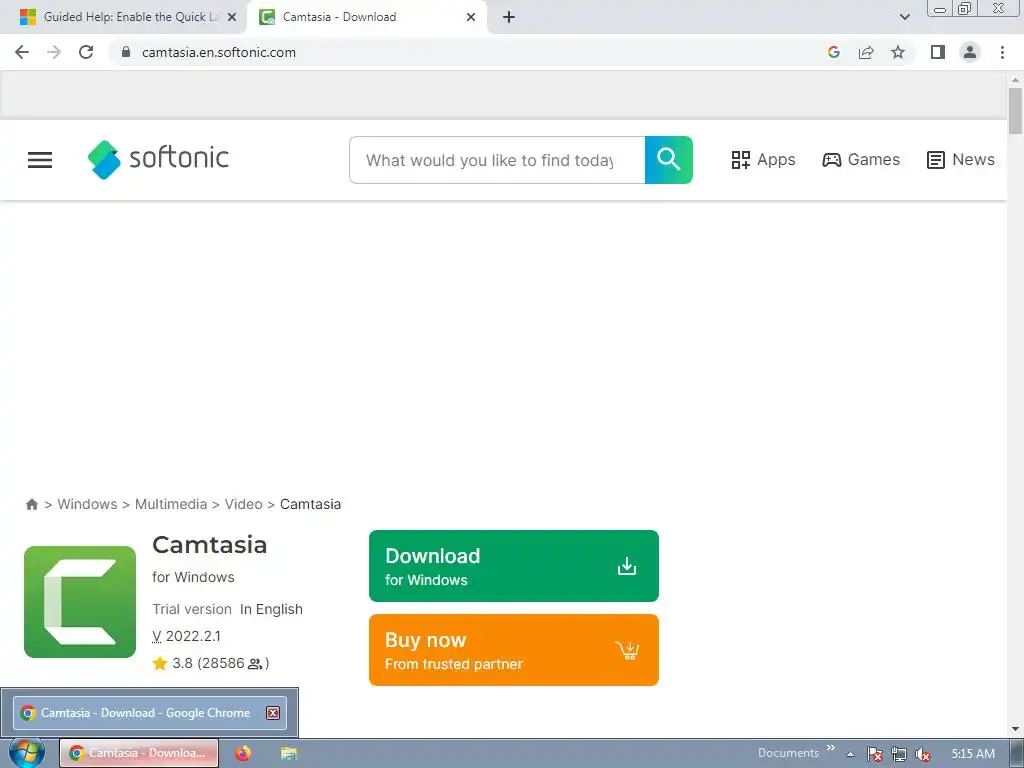Open the Chrome profile avatar
This screenshot has height=768, width=1024.
(970, 52)
